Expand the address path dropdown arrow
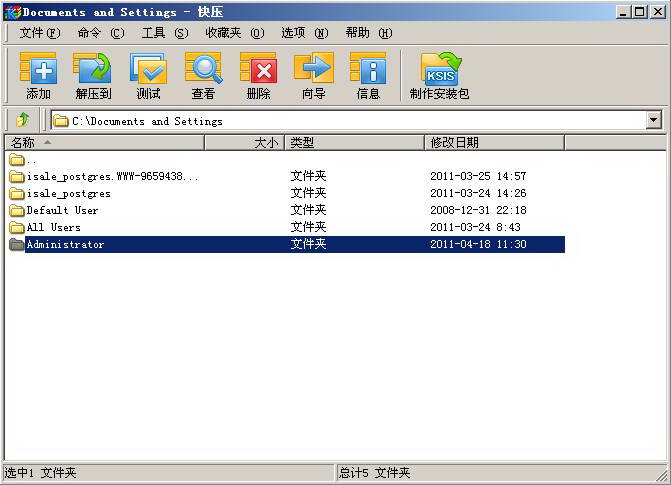 click(x=654, y=120)
